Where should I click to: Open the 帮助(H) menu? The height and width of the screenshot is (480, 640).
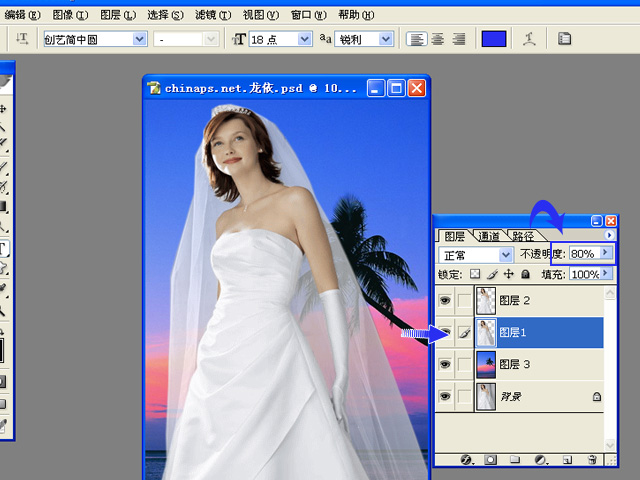[x=356, y=15]
